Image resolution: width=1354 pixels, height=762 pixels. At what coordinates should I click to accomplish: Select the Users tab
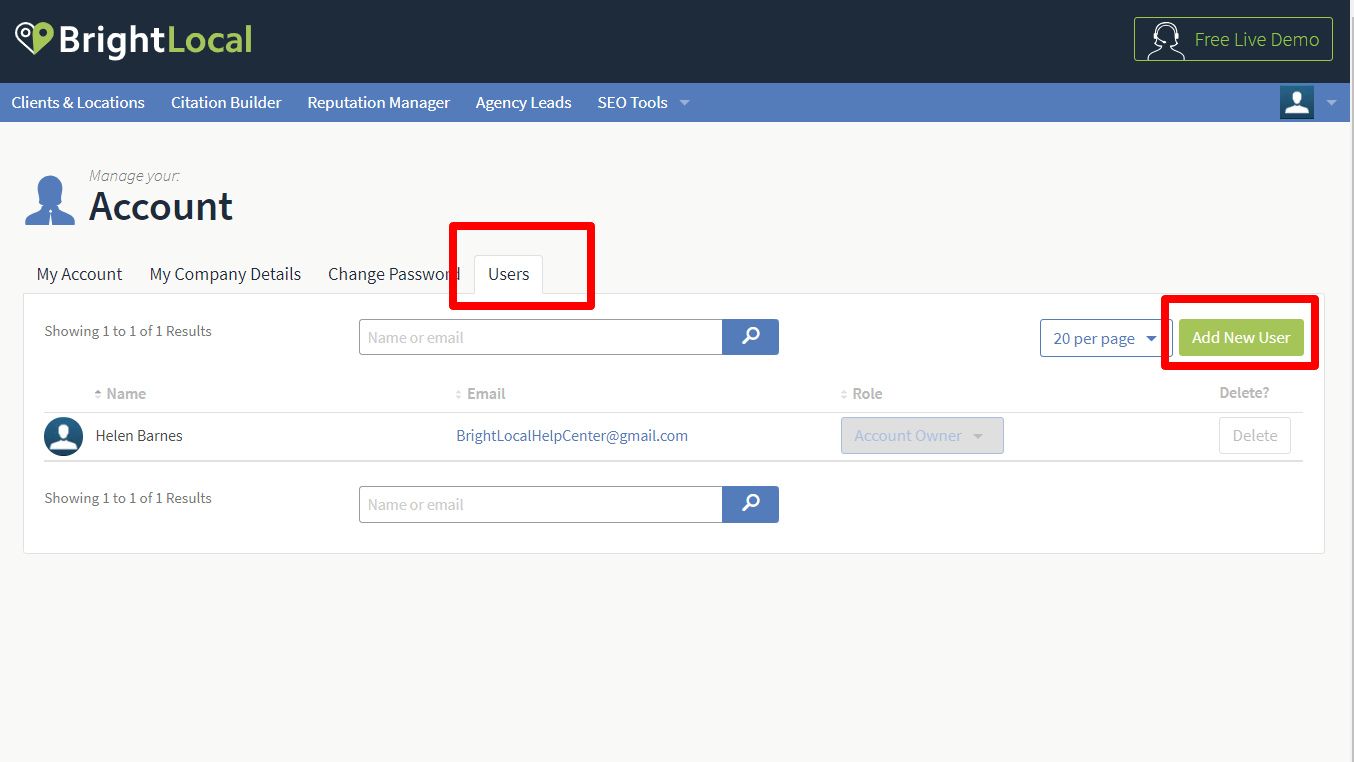[509, 274]
